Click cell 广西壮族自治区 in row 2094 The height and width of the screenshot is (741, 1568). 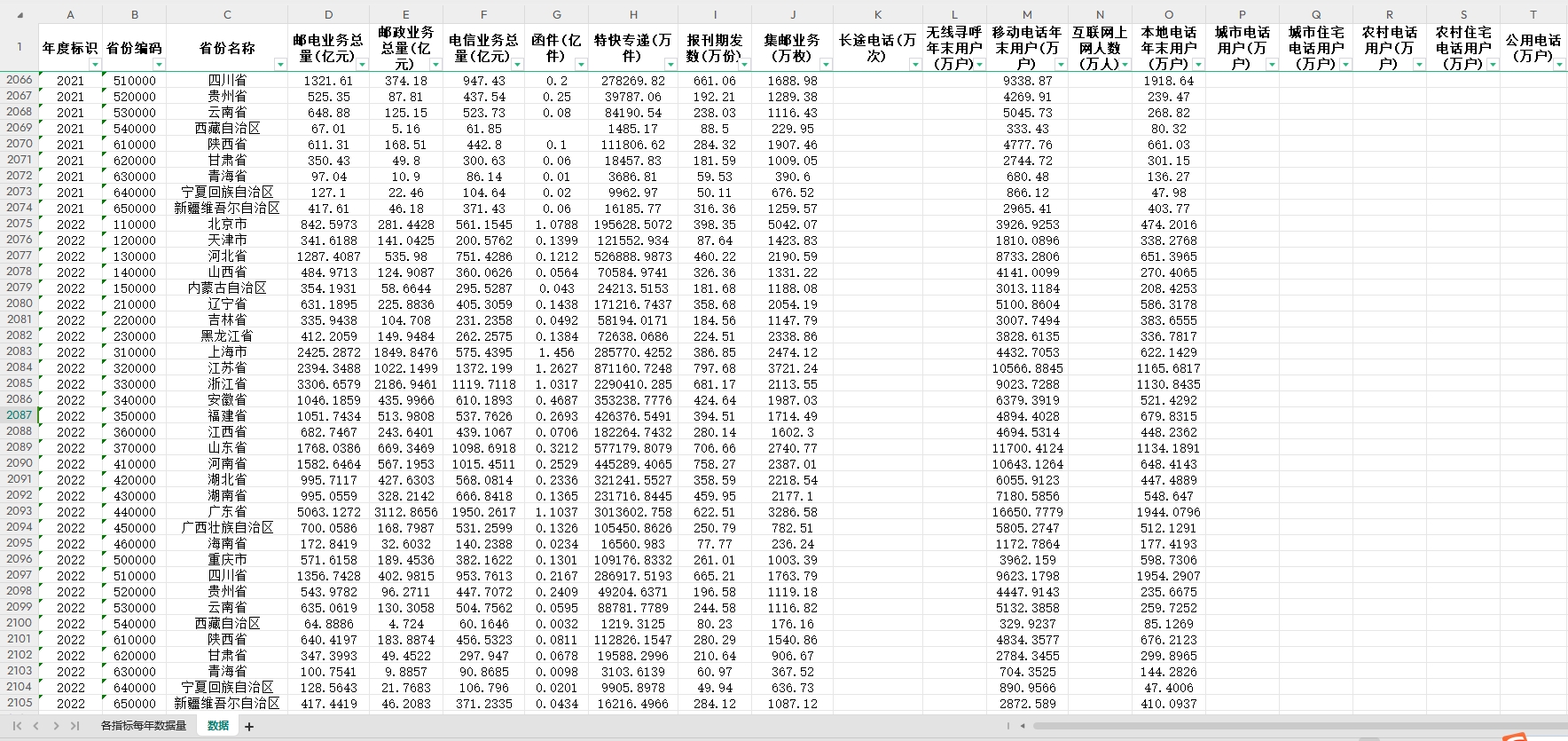[227, 528]
